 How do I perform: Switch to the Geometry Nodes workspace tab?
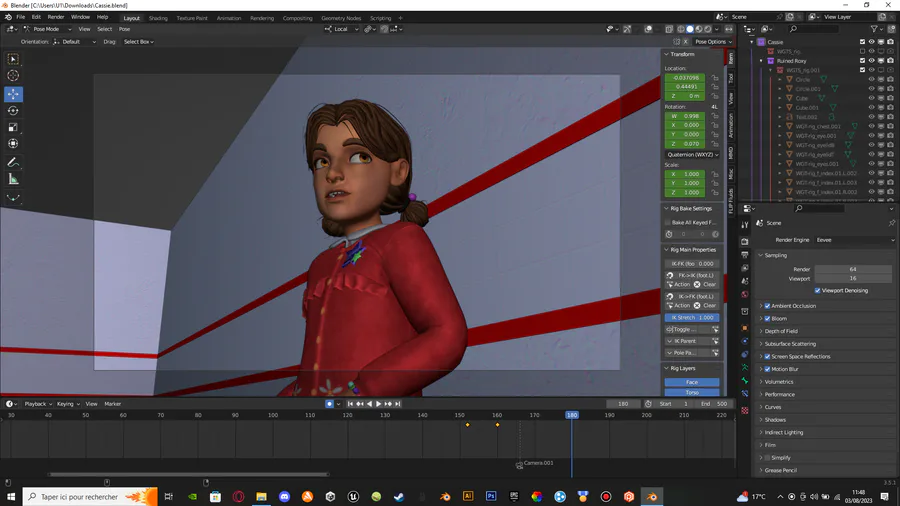(x=341, y=18)
